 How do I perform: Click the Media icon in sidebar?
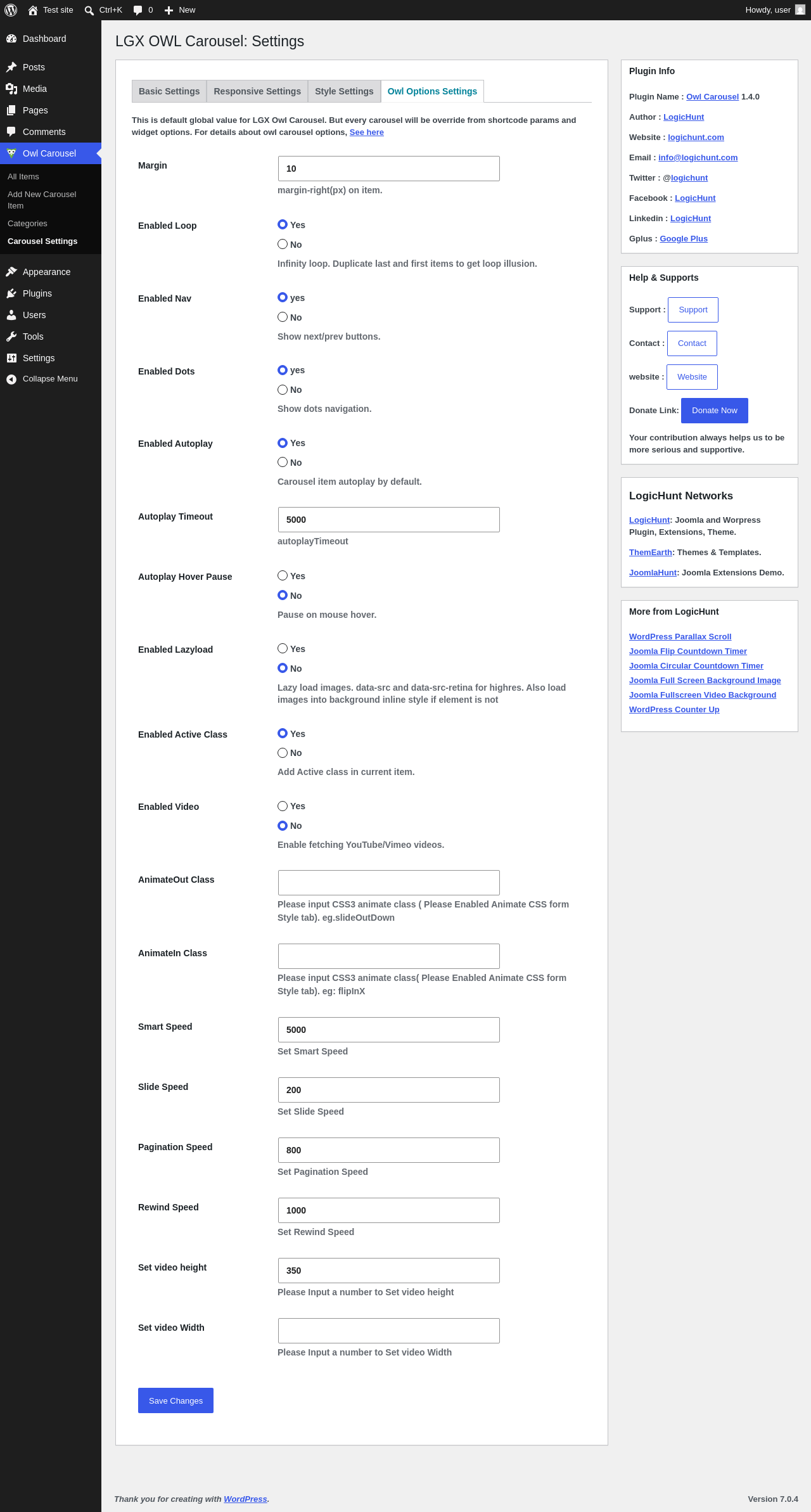tap(11, 89)
